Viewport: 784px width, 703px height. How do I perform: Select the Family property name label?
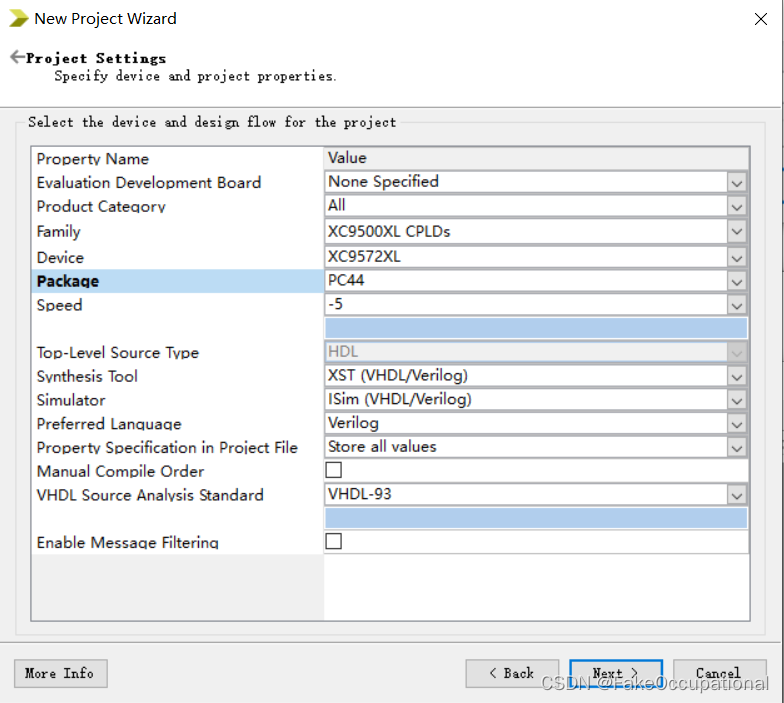(x=58, y=232)
